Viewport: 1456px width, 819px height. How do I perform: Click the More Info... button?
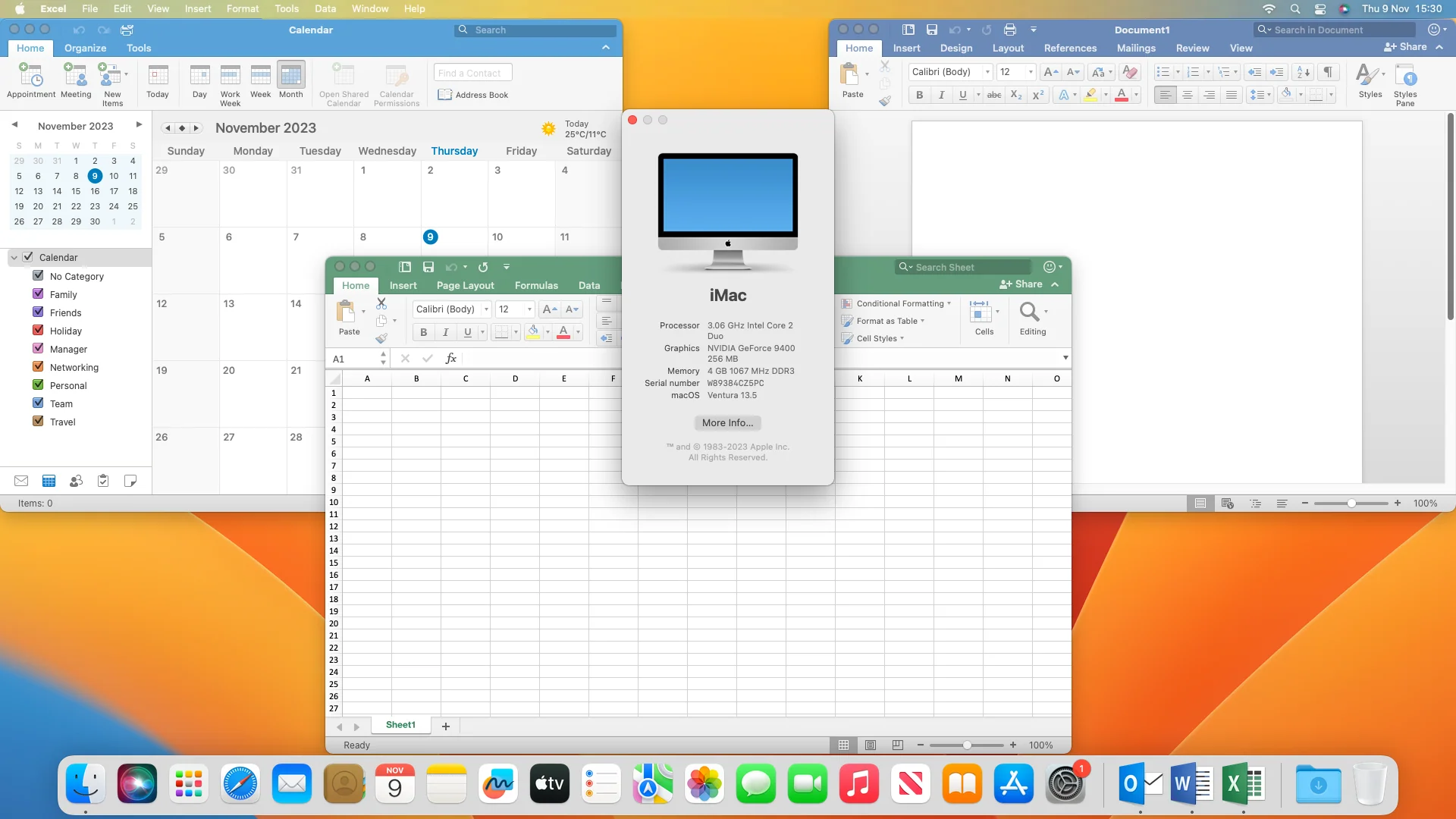pos(727,423)
